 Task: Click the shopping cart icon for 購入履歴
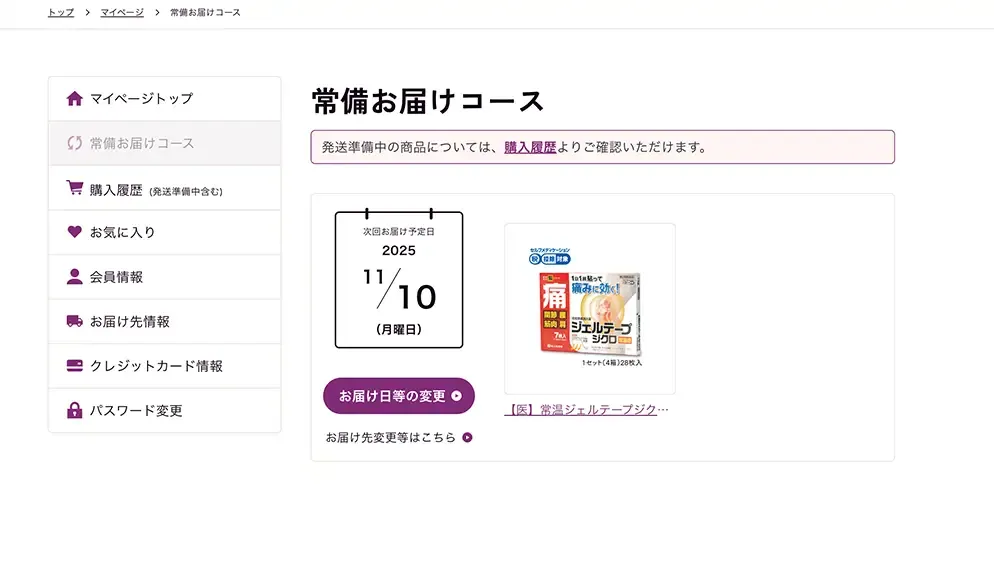click(x=74, y=188)
